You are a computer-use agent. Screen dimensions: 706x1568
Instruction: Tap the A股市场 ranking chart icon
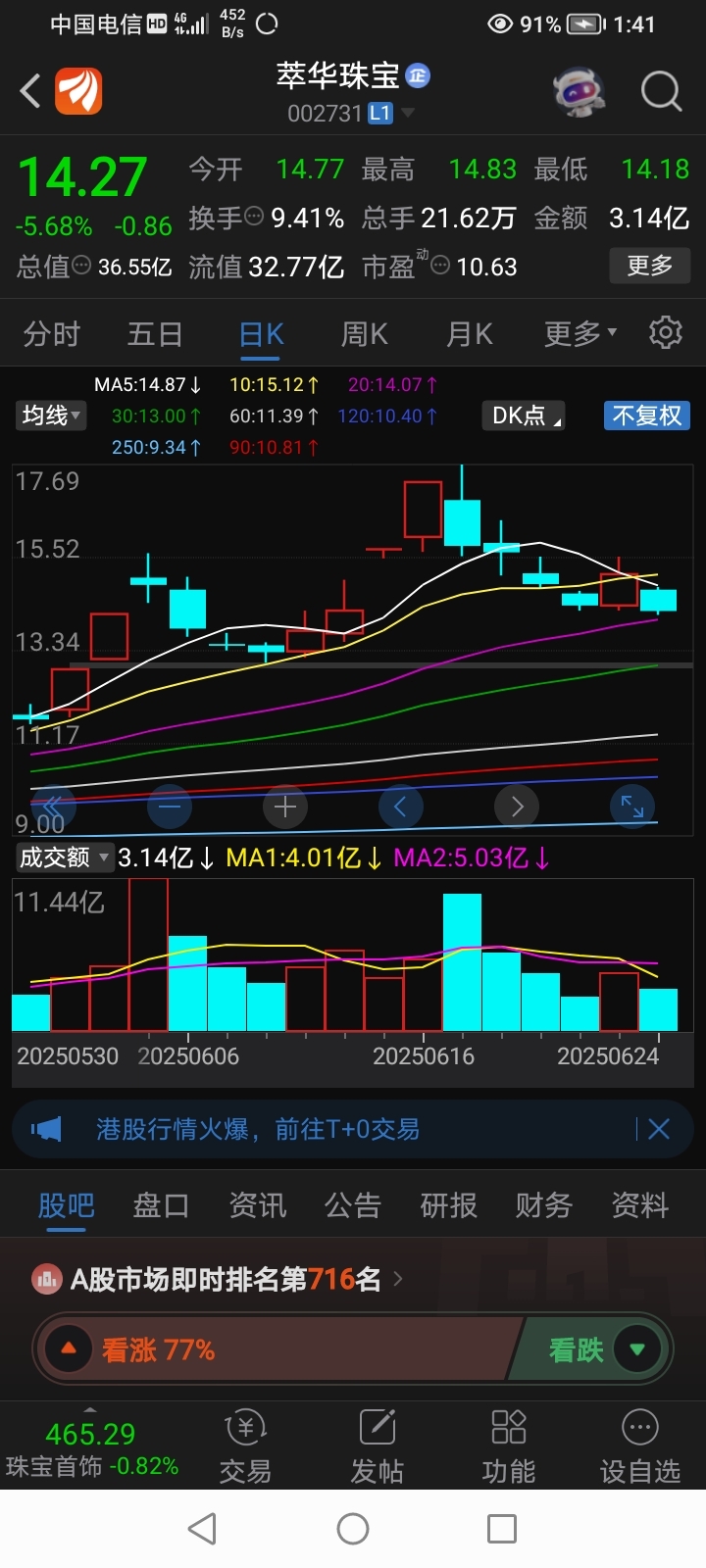pyautogui.click(x=47, y=1279)
